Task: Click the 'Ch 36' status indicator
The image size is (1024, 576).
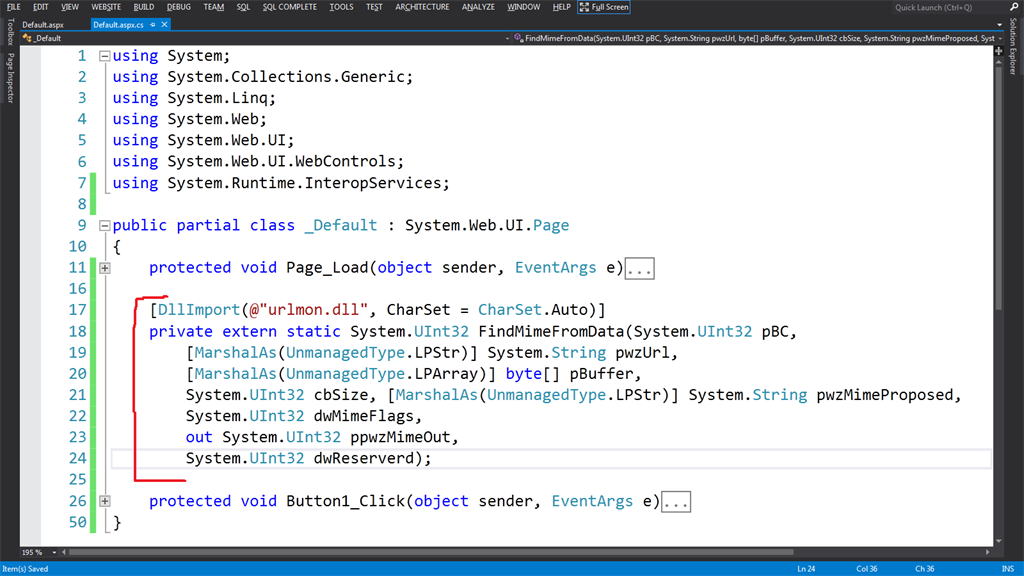Action: click(x=924, y=569)
